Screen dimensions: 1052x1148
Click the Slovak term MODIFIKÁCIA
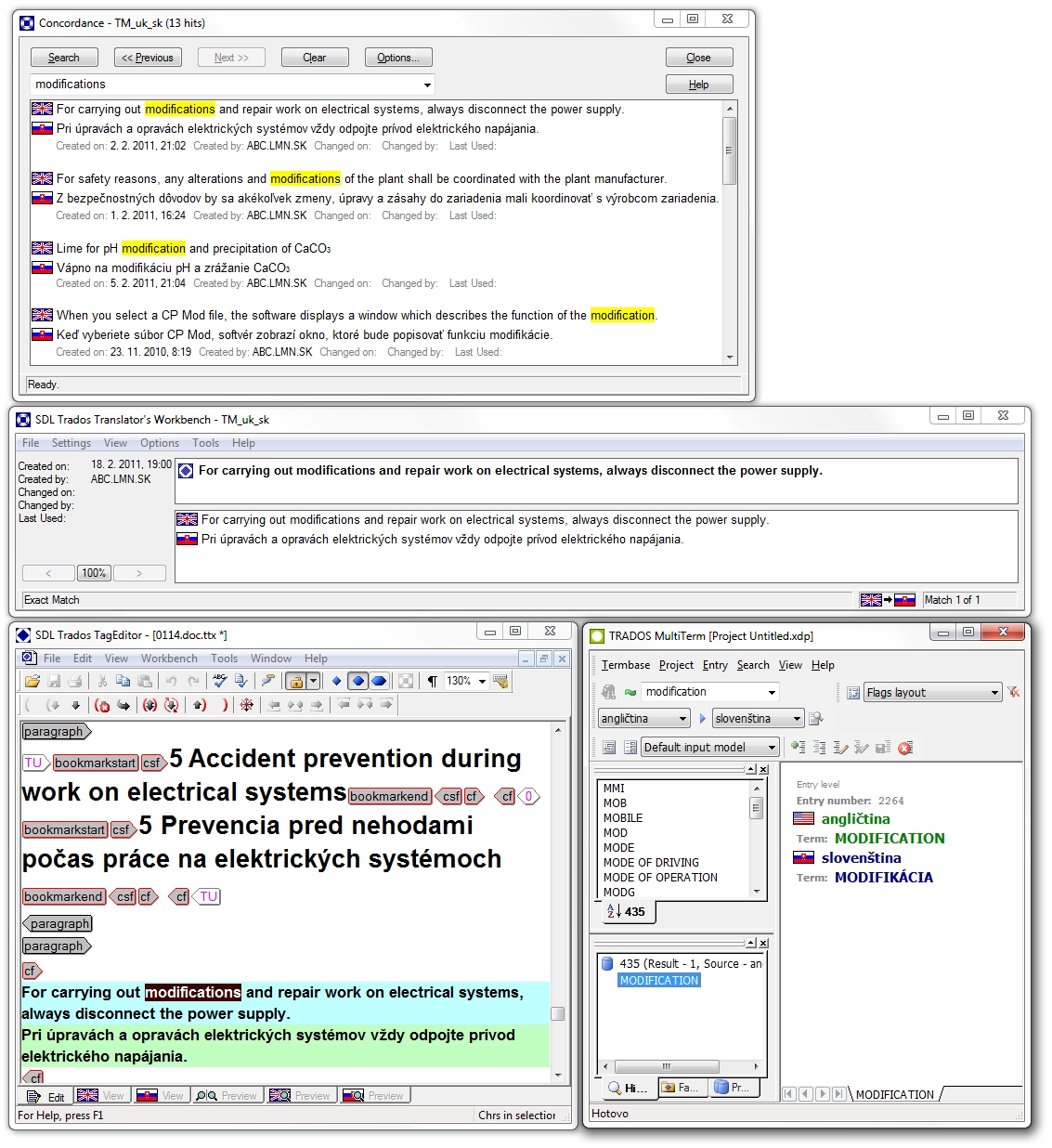pos(884,877)
